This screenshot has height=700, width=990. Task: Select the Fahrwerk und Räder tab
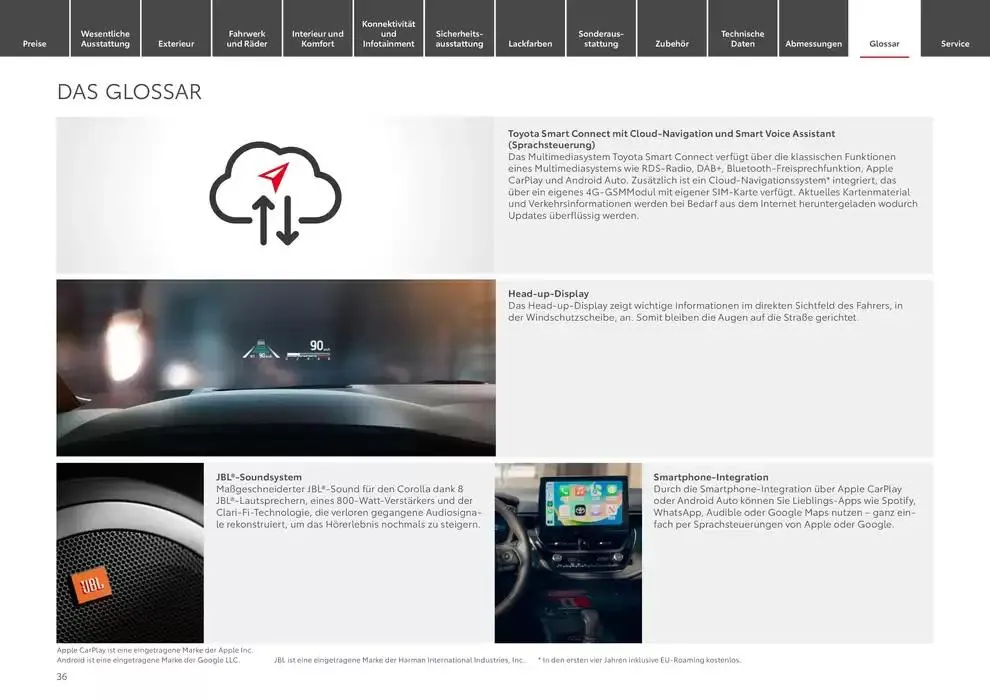[247, 39]
